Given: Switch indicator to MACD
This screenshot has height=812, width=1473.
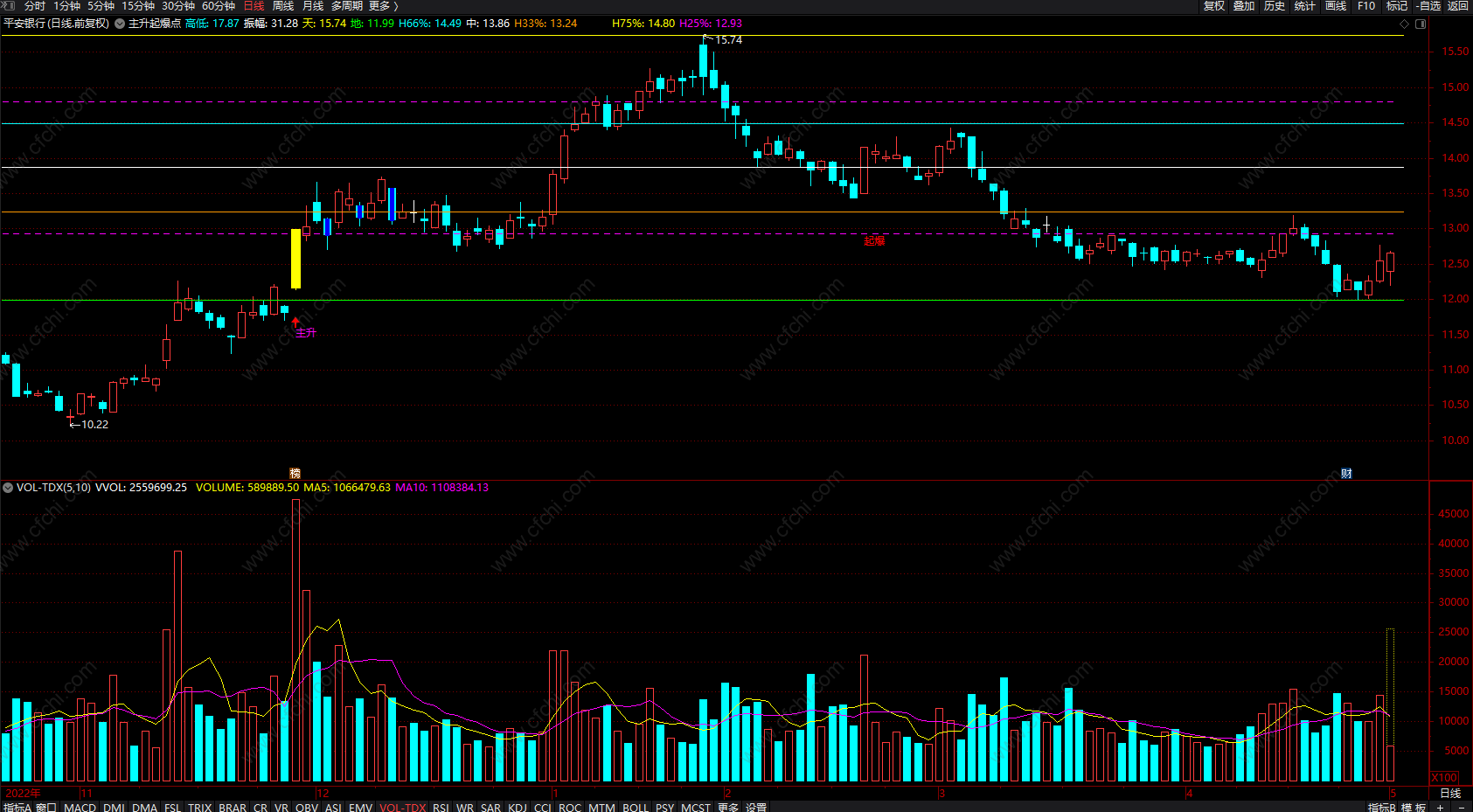Looking at the screenshot, I should pos(80,807).
